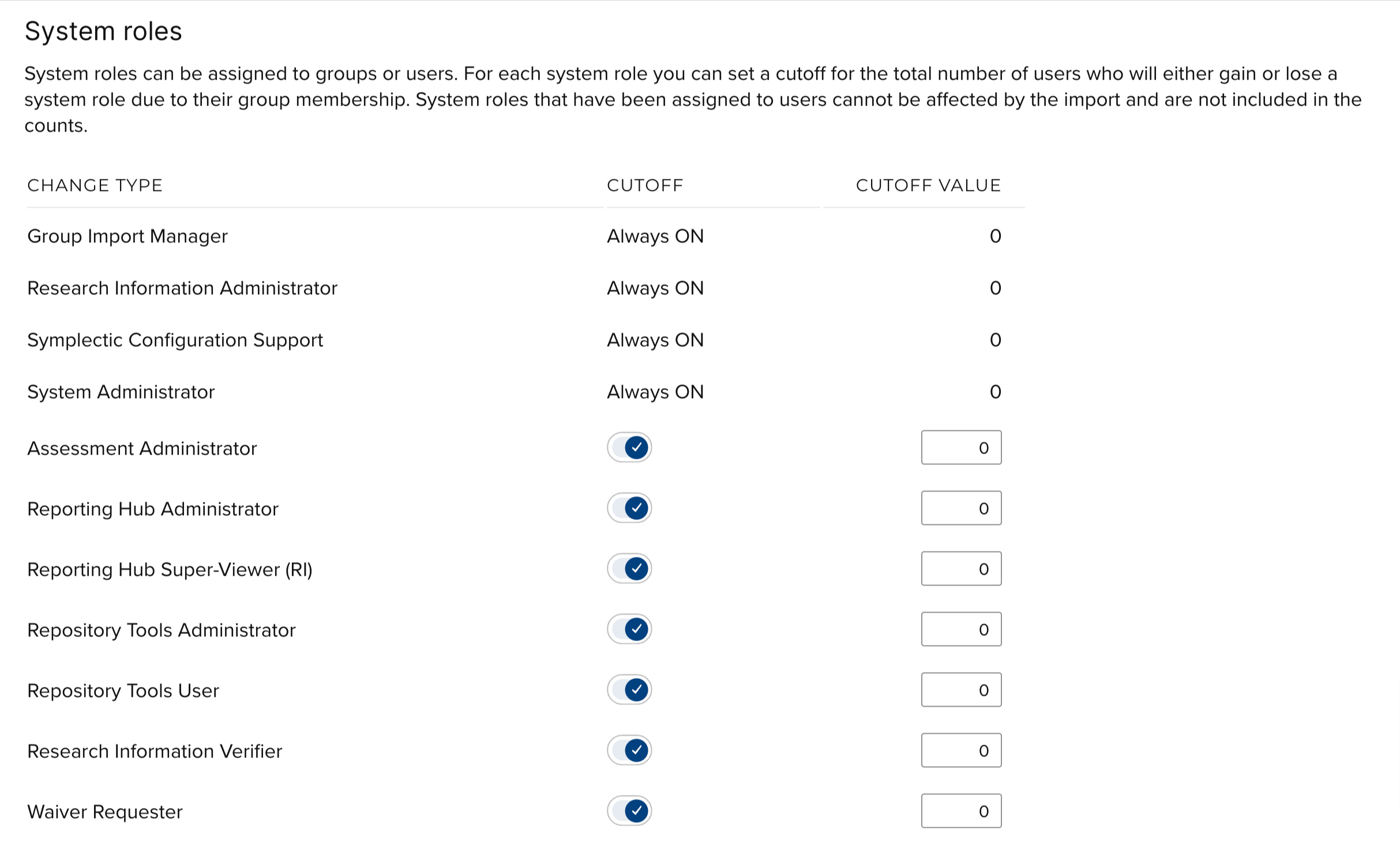This screenshot has height=848, width=1400.
Task: Click the CUTOFF VALUE column header
Action: 928,185
